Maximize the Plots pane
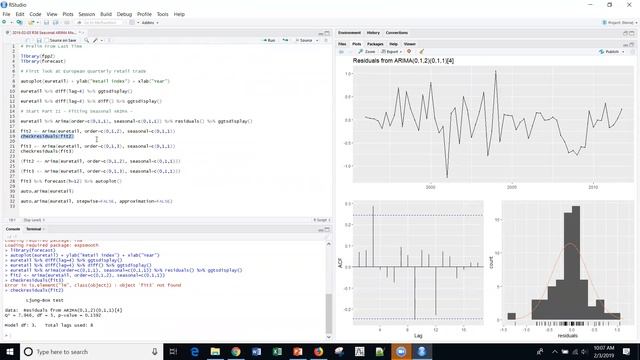 coord(632,44)
